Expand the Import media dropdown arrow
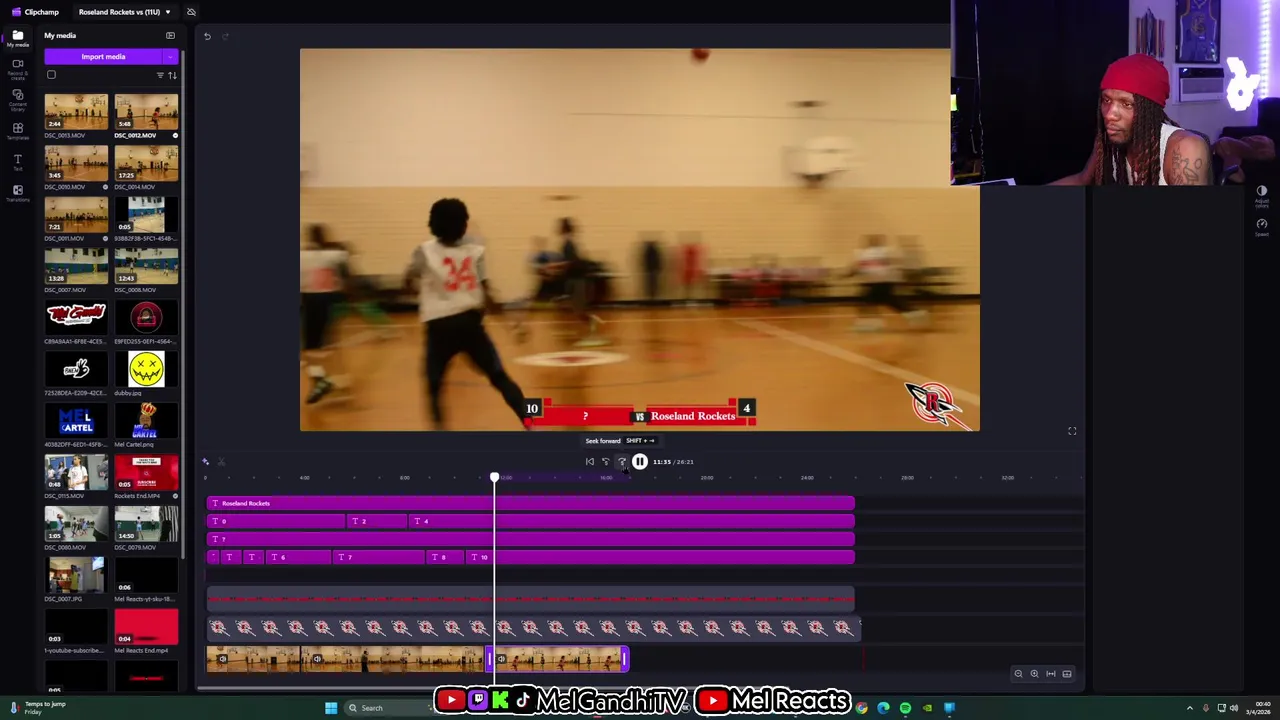The image size is (1280, 720). point(171,57)
